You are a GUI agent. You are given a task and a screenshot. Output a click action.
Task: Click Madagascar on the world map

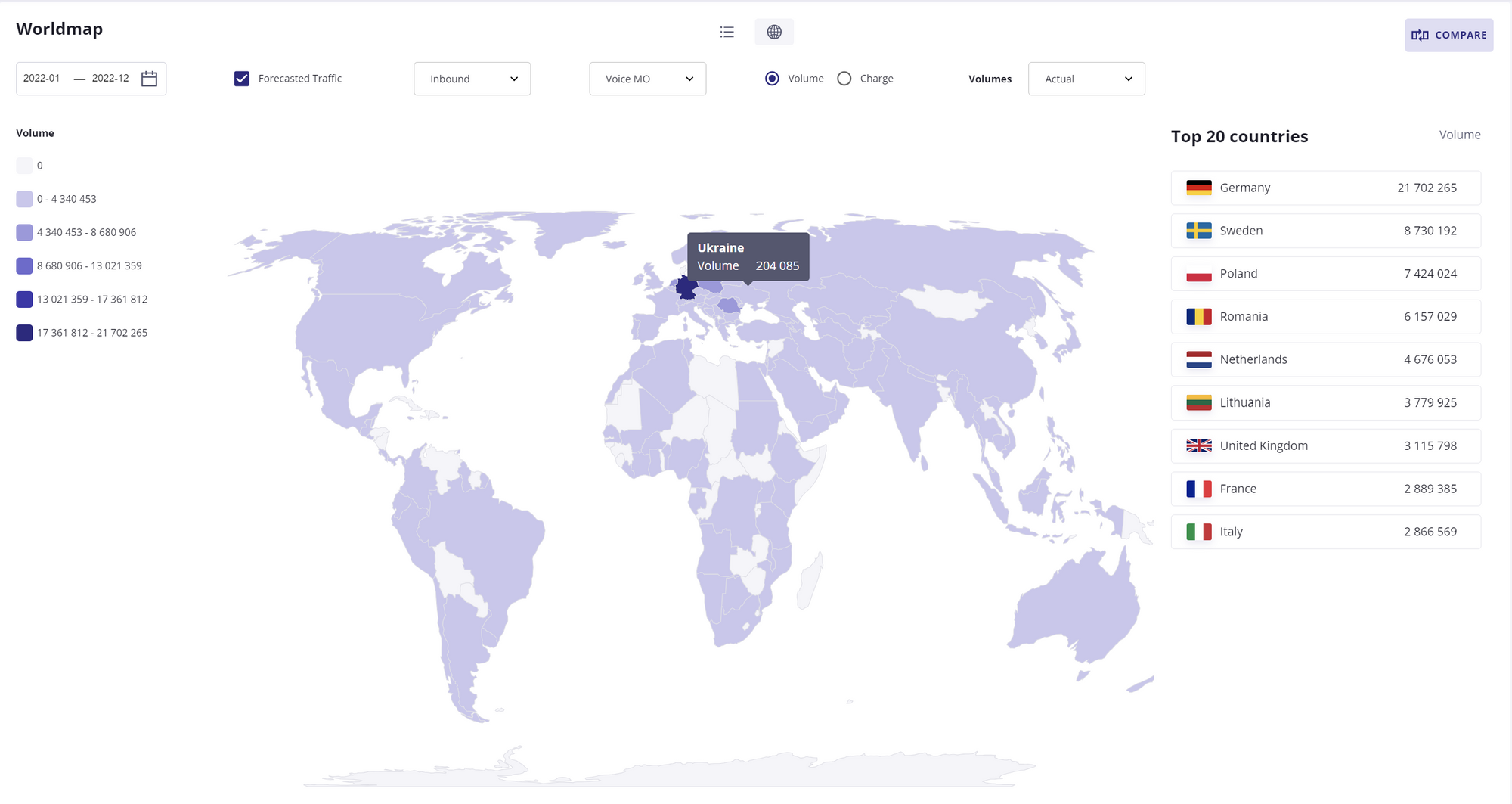point(810,581)
